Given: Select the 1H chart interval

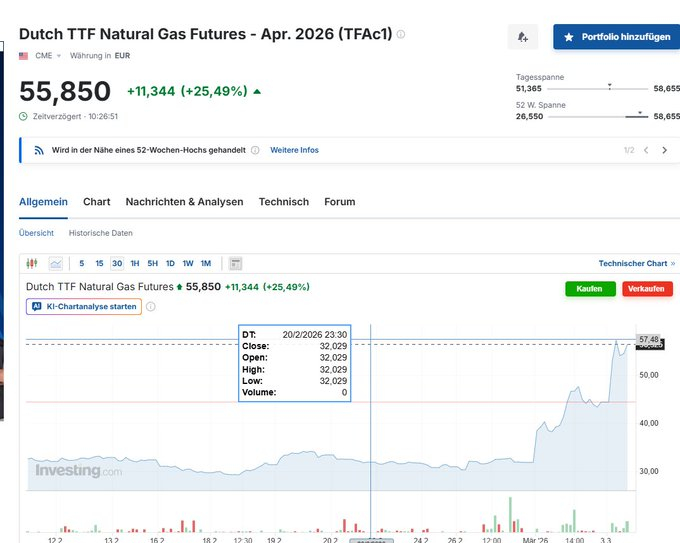Looking at the screenshot, I should pos(134,263).
